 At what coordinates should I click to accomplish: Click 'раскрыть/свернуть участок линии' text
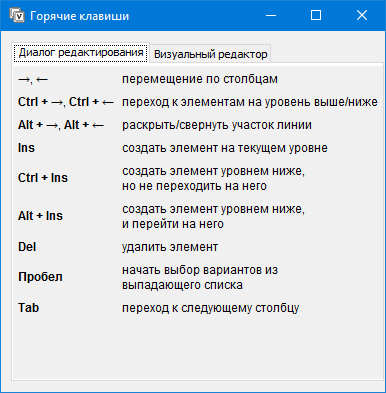[x=217, y=125]
